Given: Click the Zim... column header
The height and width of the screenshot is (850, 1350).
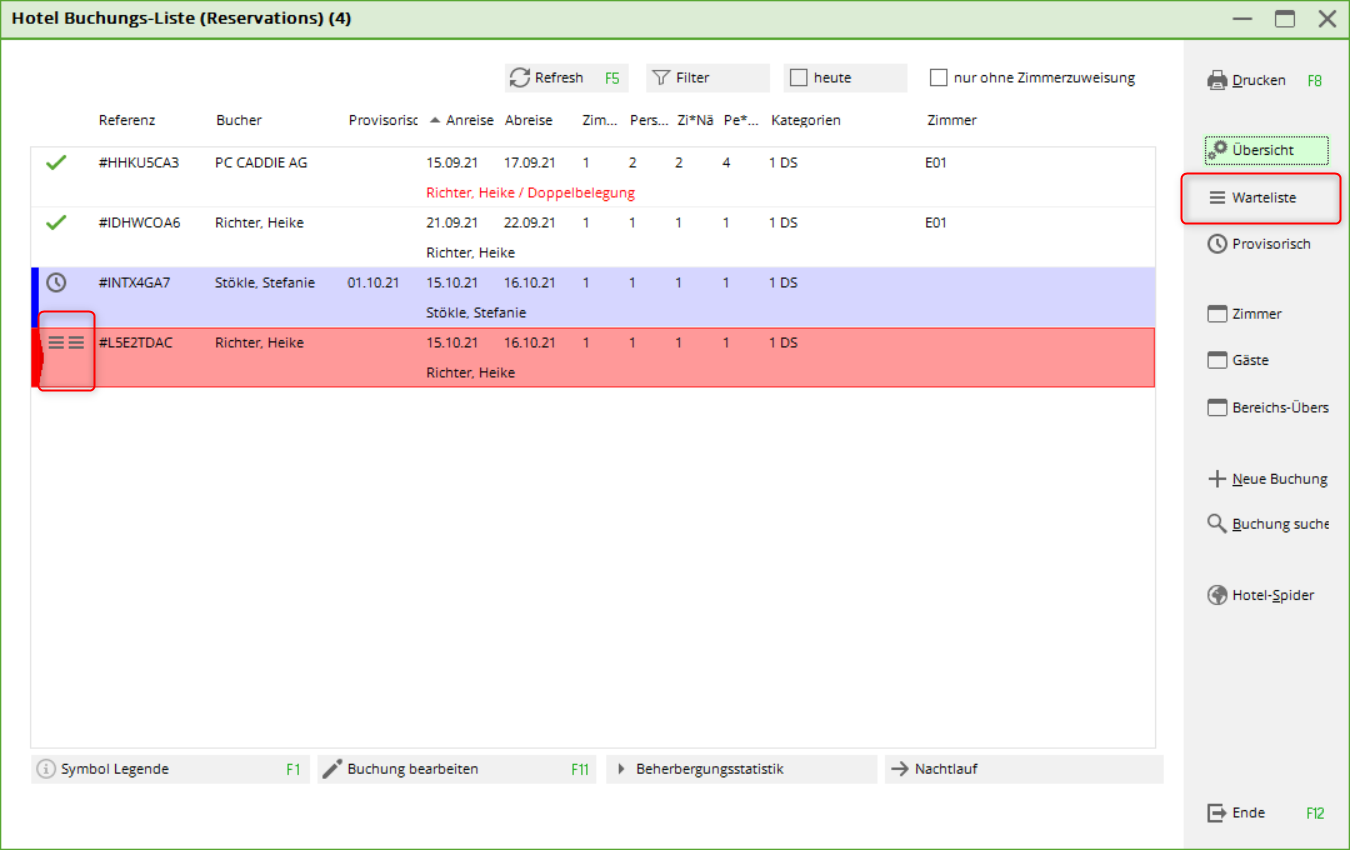Looking at the screenshot, I should tap(600, 120).
